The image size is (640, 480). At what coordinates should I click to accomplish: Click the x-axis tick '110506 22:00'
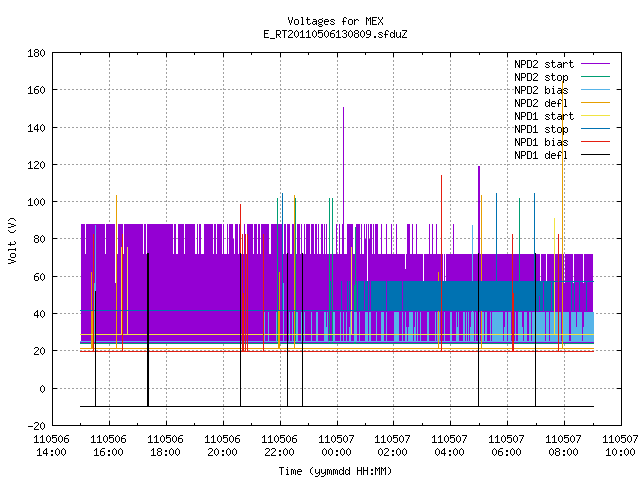(279, 446)
